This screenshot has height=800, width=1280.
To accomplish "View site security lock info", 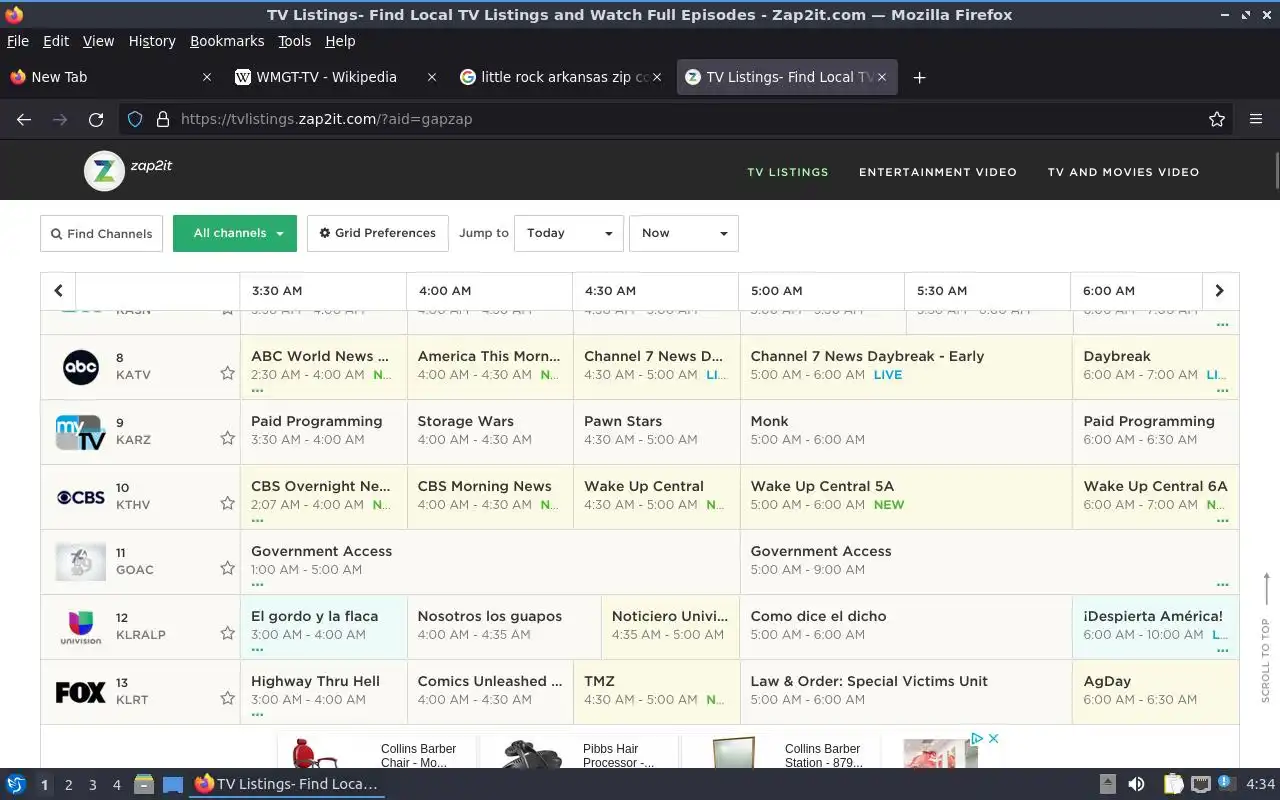I will tap(163, 119).
